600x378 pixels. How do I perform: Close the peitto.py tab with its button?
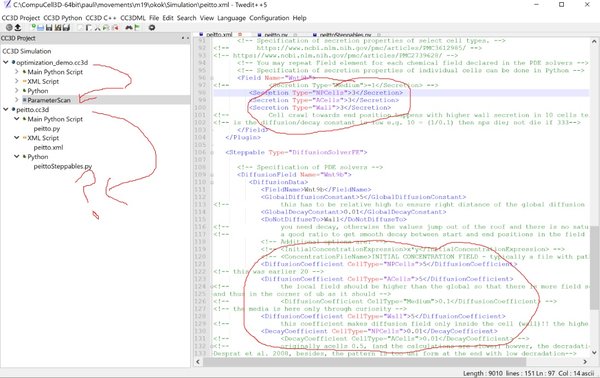[x=295, y=35]
